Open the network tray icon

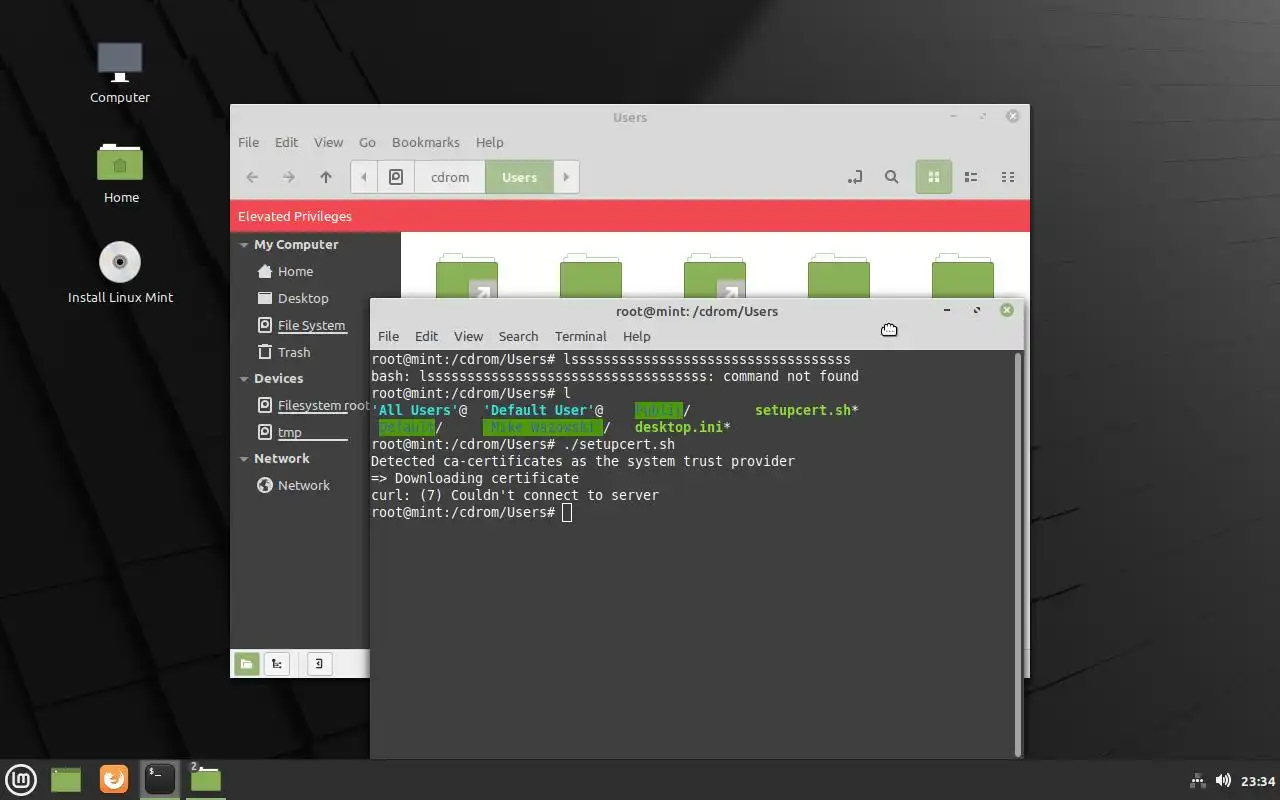pyautogui.click(x=1198, y=781)
